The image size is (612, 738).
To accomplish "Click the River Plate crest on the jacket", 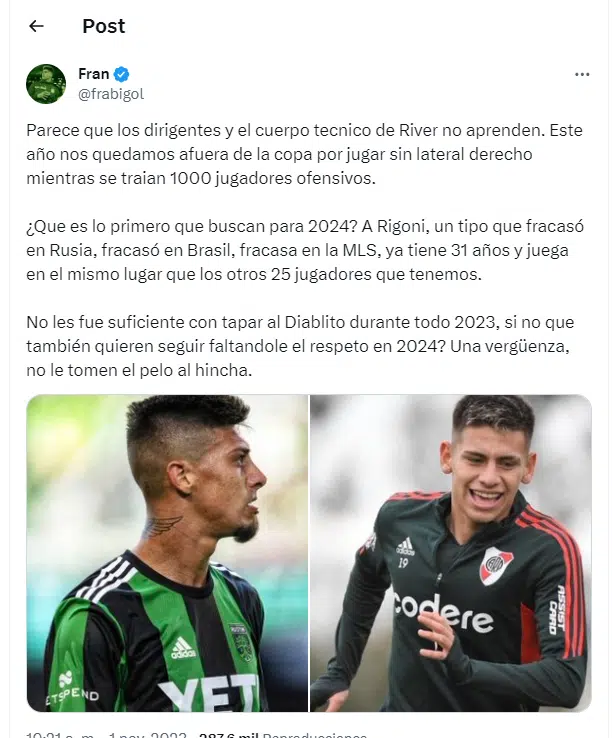I will click(x=496, y=565).
